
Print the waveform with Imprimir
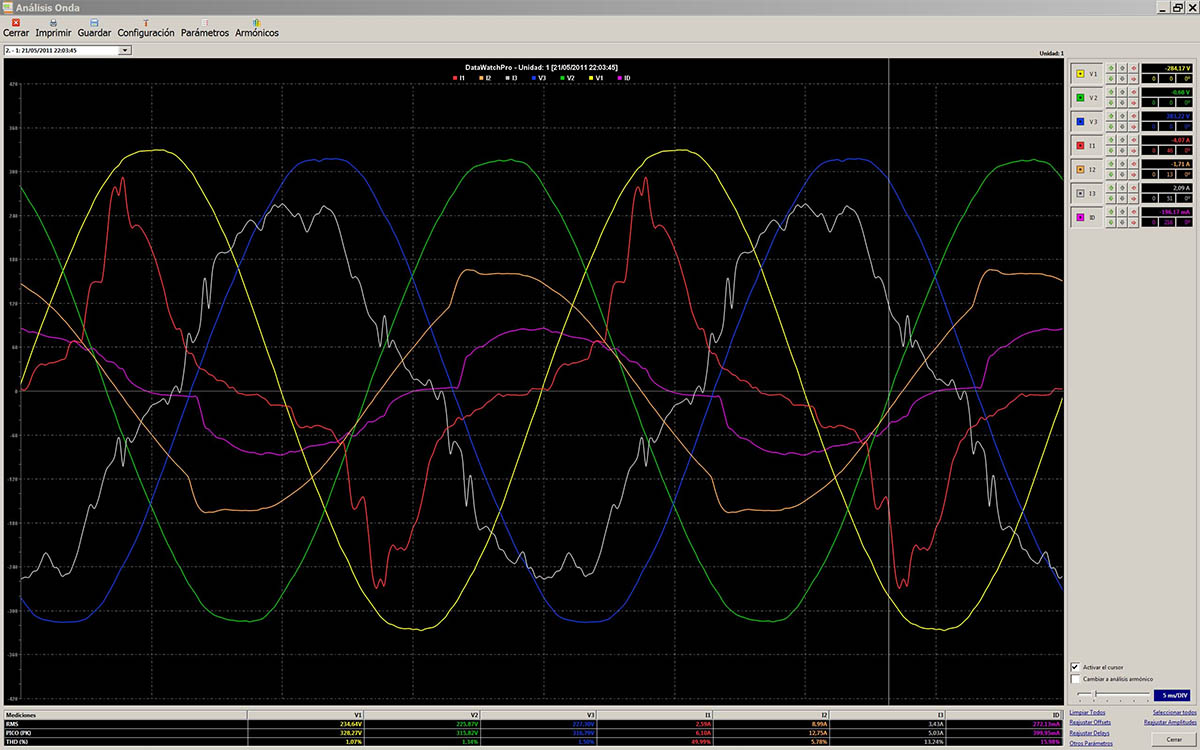(x=53, y=28)
